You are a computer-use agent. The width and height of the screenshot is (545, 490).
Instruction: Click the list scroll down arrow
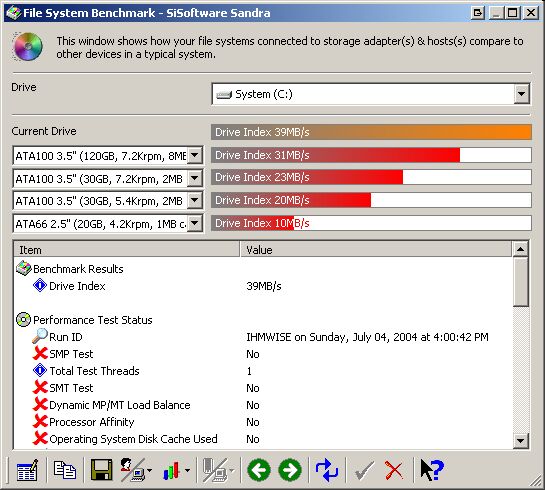tap(520, 441)
